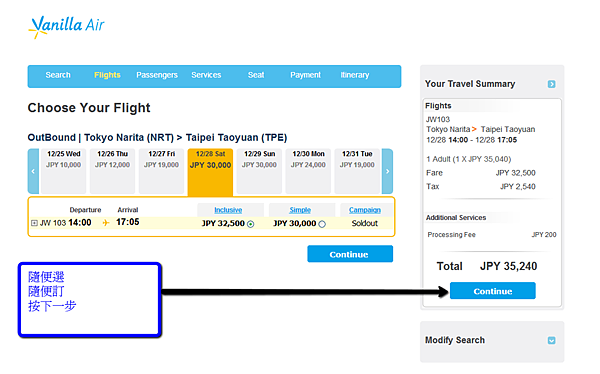
Task: Expand JW 103 flight details plus icon
Action: (x=34, y=223)
